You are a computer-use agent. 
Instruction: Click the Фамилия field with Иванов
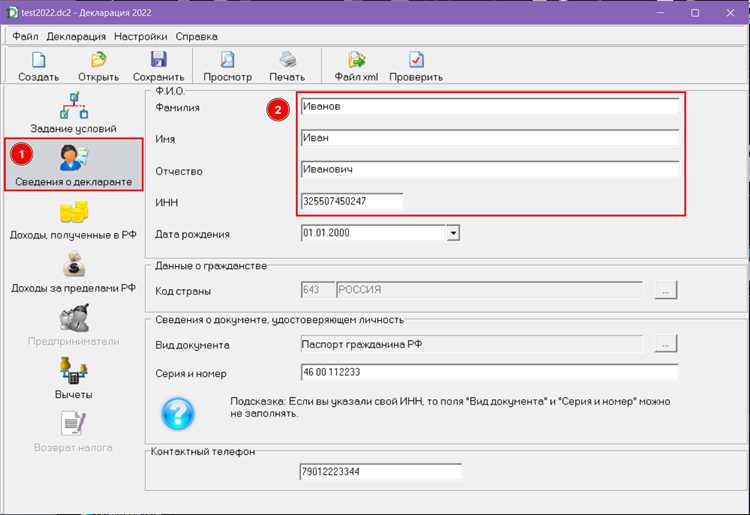point(490,106)
